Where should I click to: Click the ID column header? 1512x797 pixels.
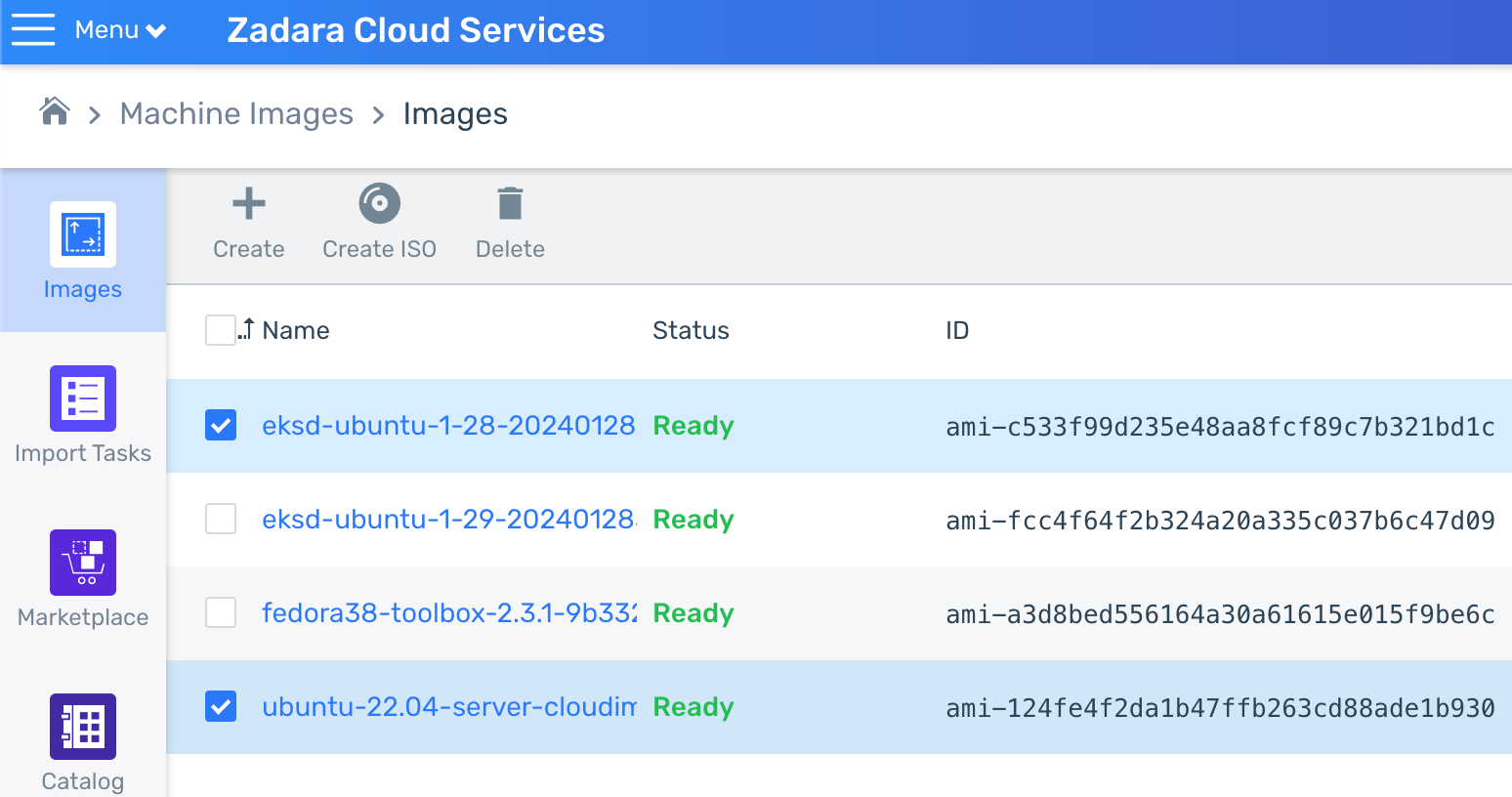(x=957, y=330)
